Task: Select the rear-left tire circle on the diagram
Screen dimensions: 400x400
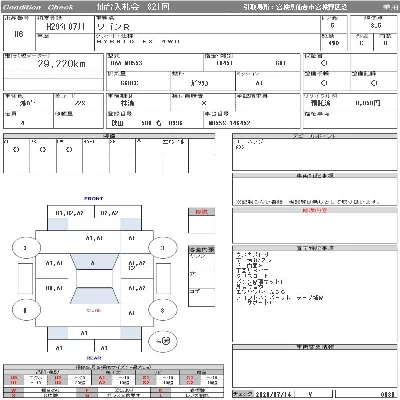Action: click(26, 310)
